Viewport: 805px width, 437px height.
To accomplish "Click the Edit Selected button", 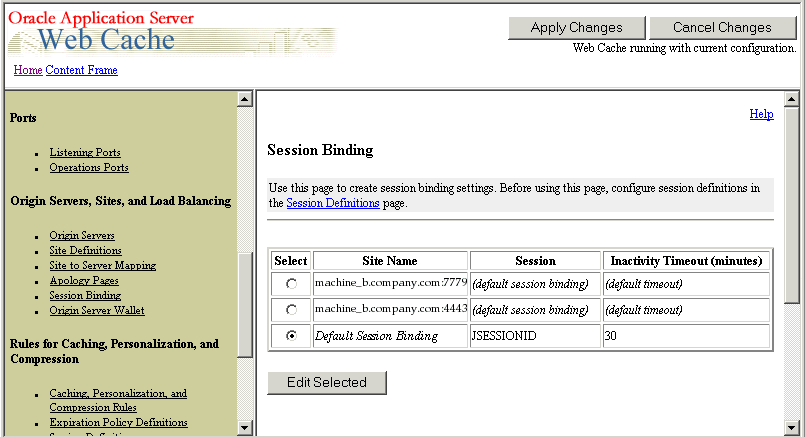I will click(327, 383).
